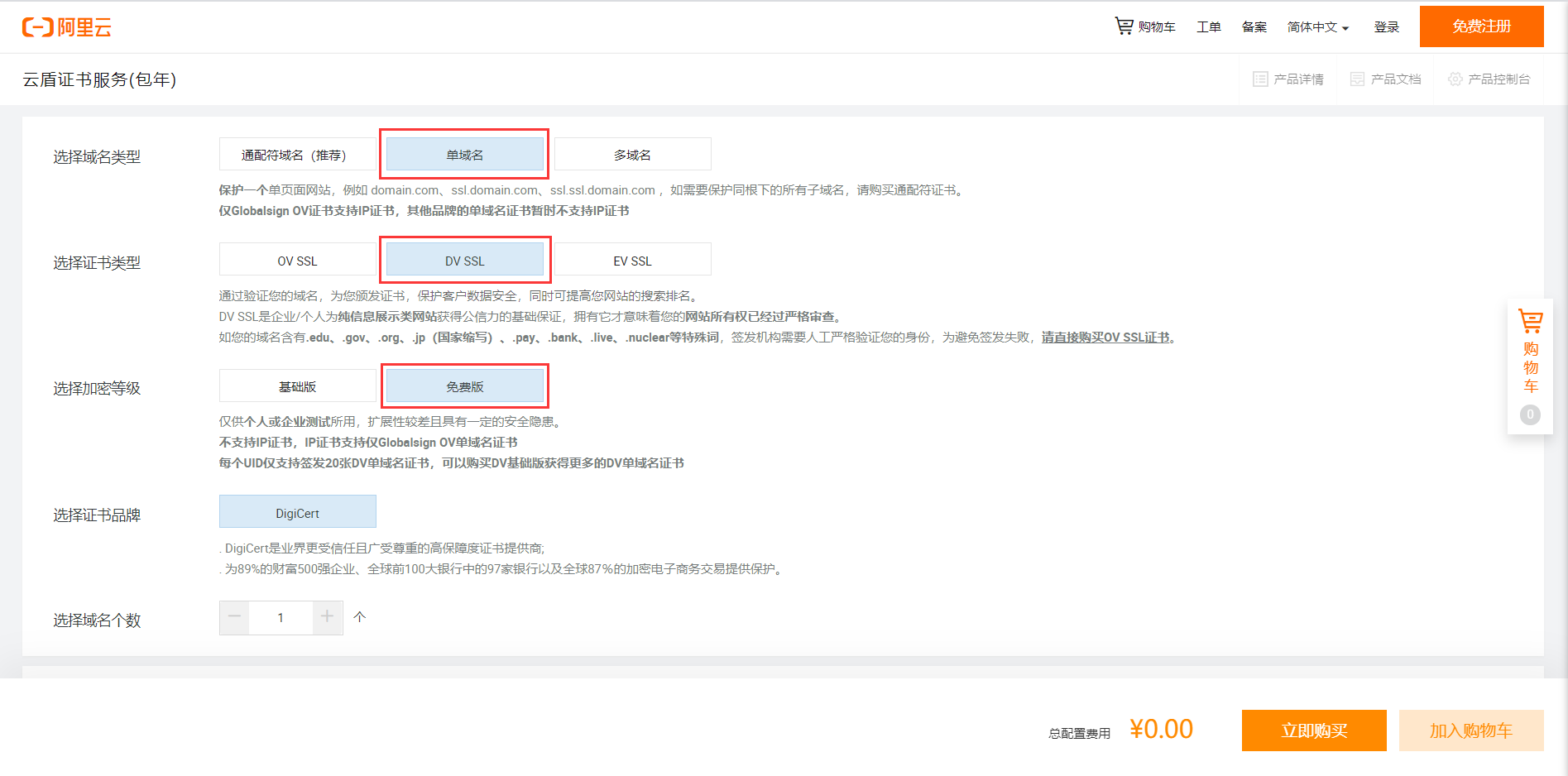Click the Aliyun logo
1568x776 pixels.
tap(66, 27)
